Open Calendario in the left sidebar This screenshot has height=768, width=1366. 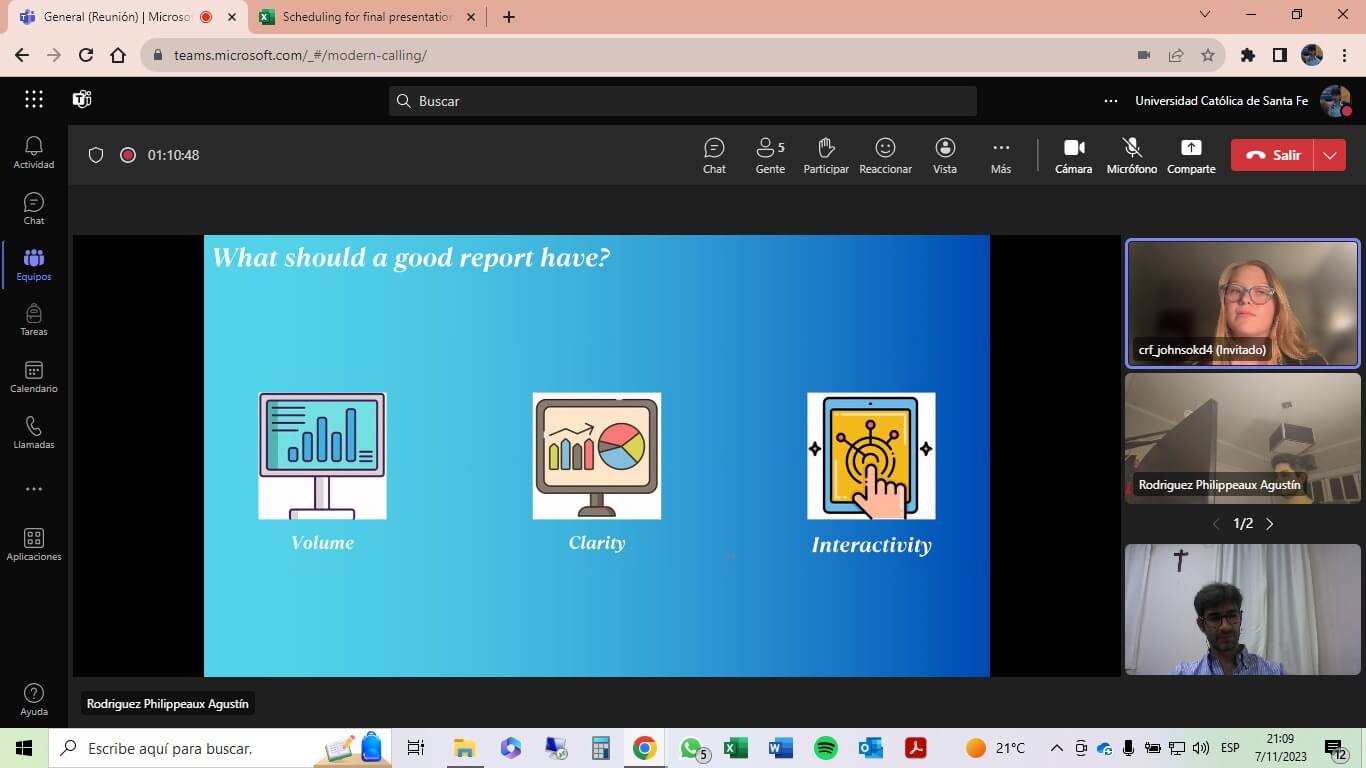pyautogui.click(x=34, y=377)
